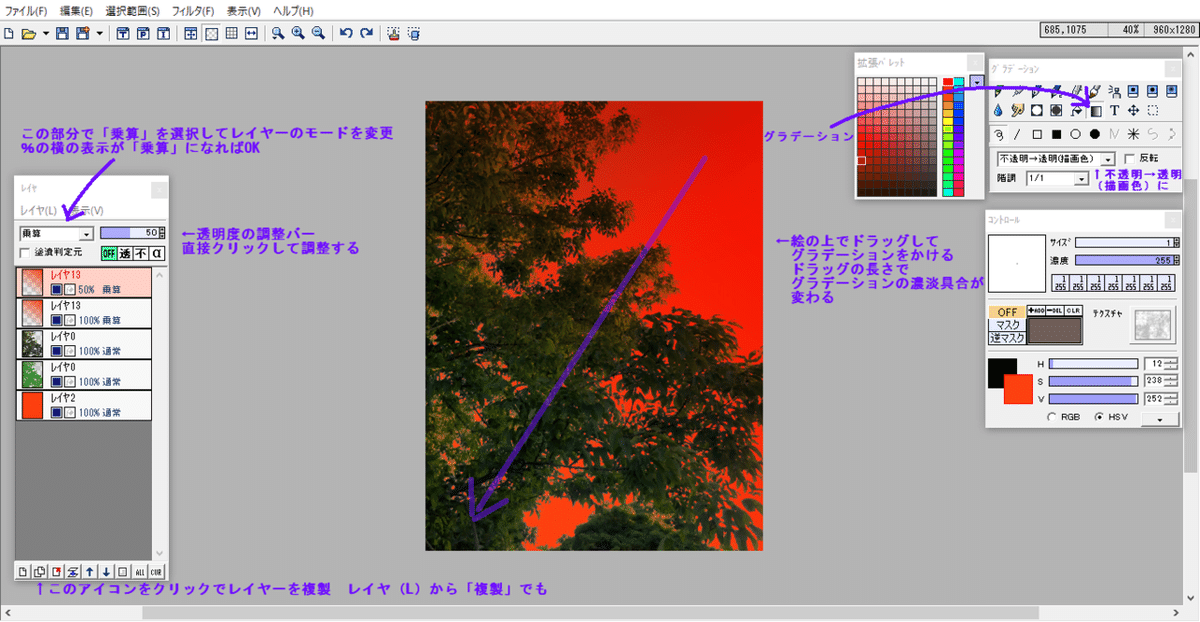Open the layer blend mode dropdown showing 乗算
The height and width of the screenshot is (622, 1200).
click(56, 233)
